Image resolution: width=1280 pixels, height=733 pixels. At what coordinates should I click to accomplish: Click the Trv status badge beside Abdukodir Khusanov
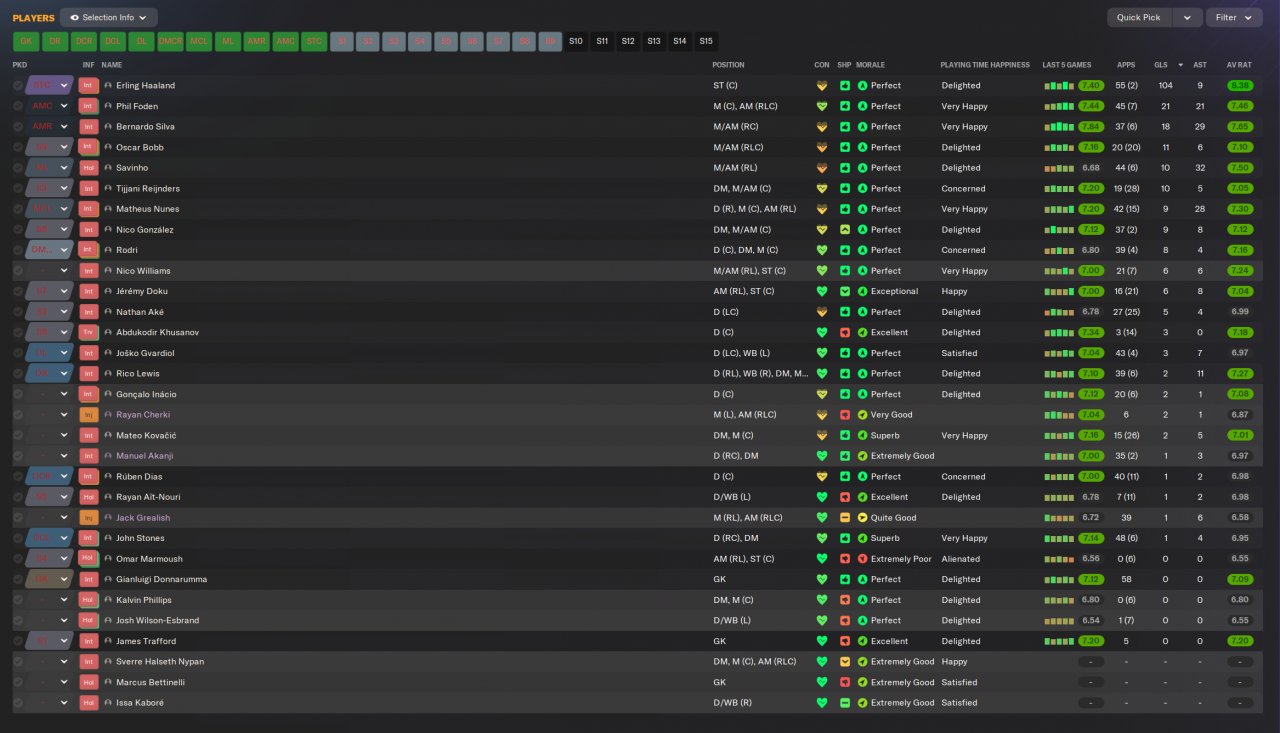[89, 332]
